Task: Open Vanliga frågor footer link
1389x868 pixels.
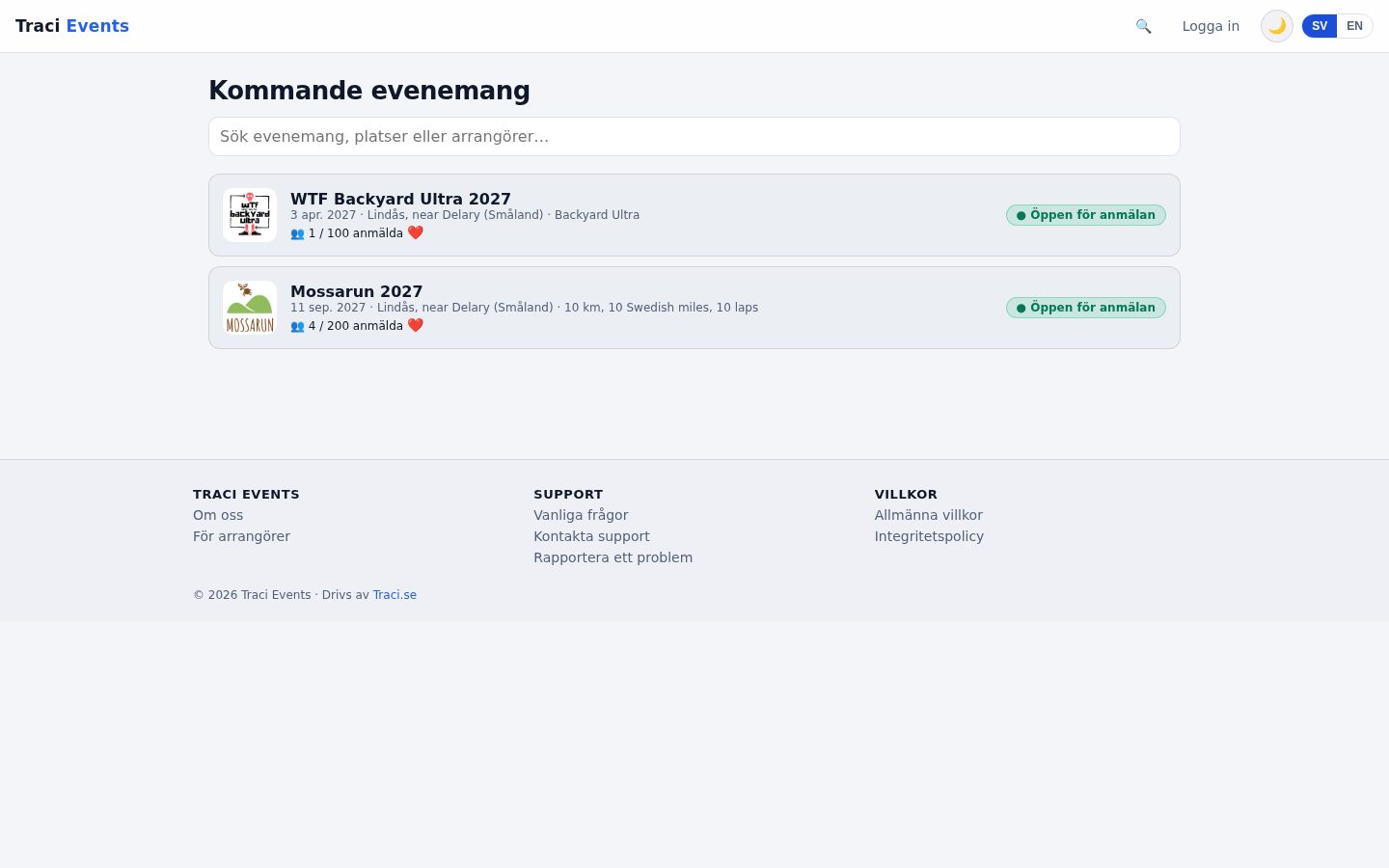Action: (x=581, y=515)
